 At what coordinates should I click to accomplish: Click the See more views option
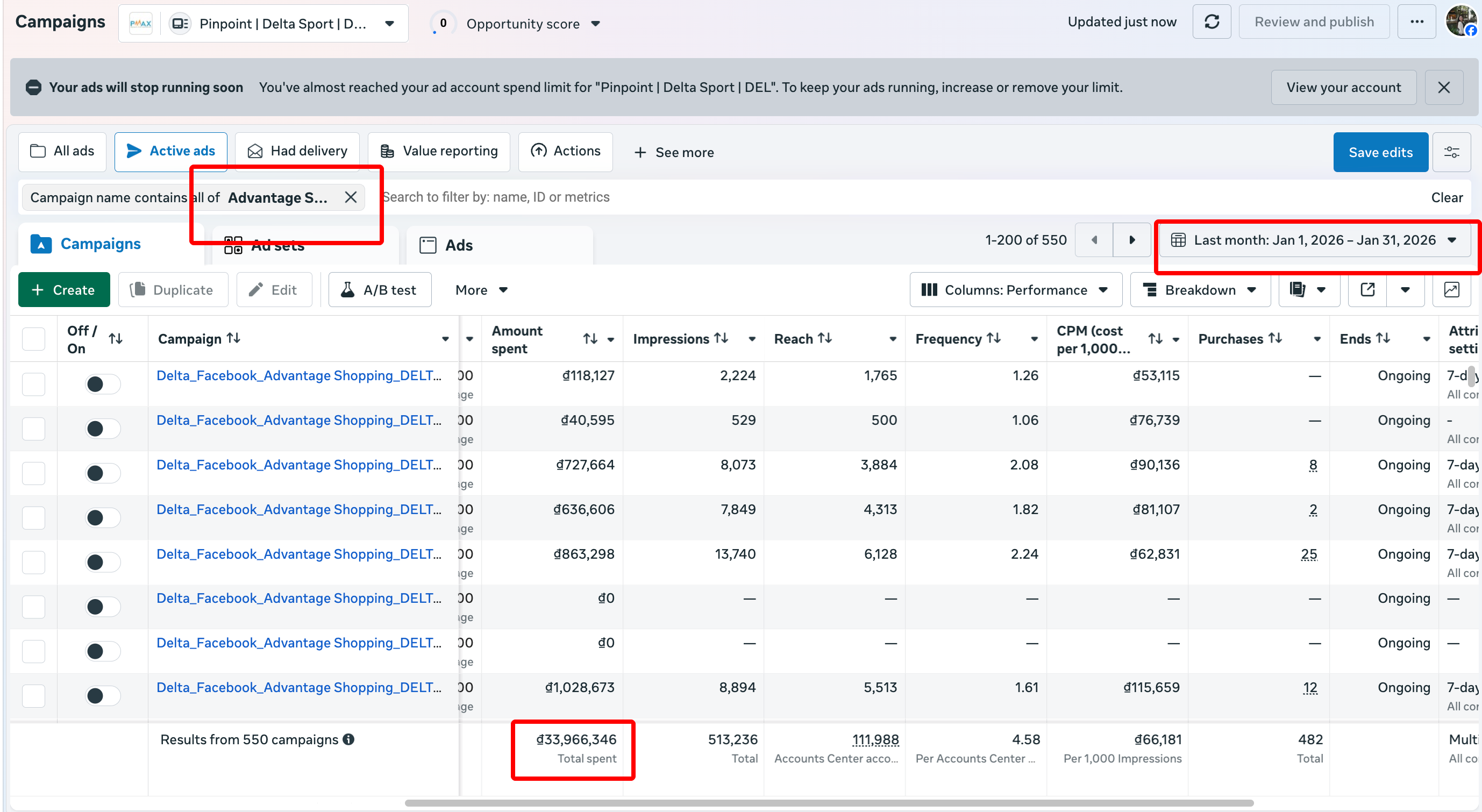click(x=674, y=152)
